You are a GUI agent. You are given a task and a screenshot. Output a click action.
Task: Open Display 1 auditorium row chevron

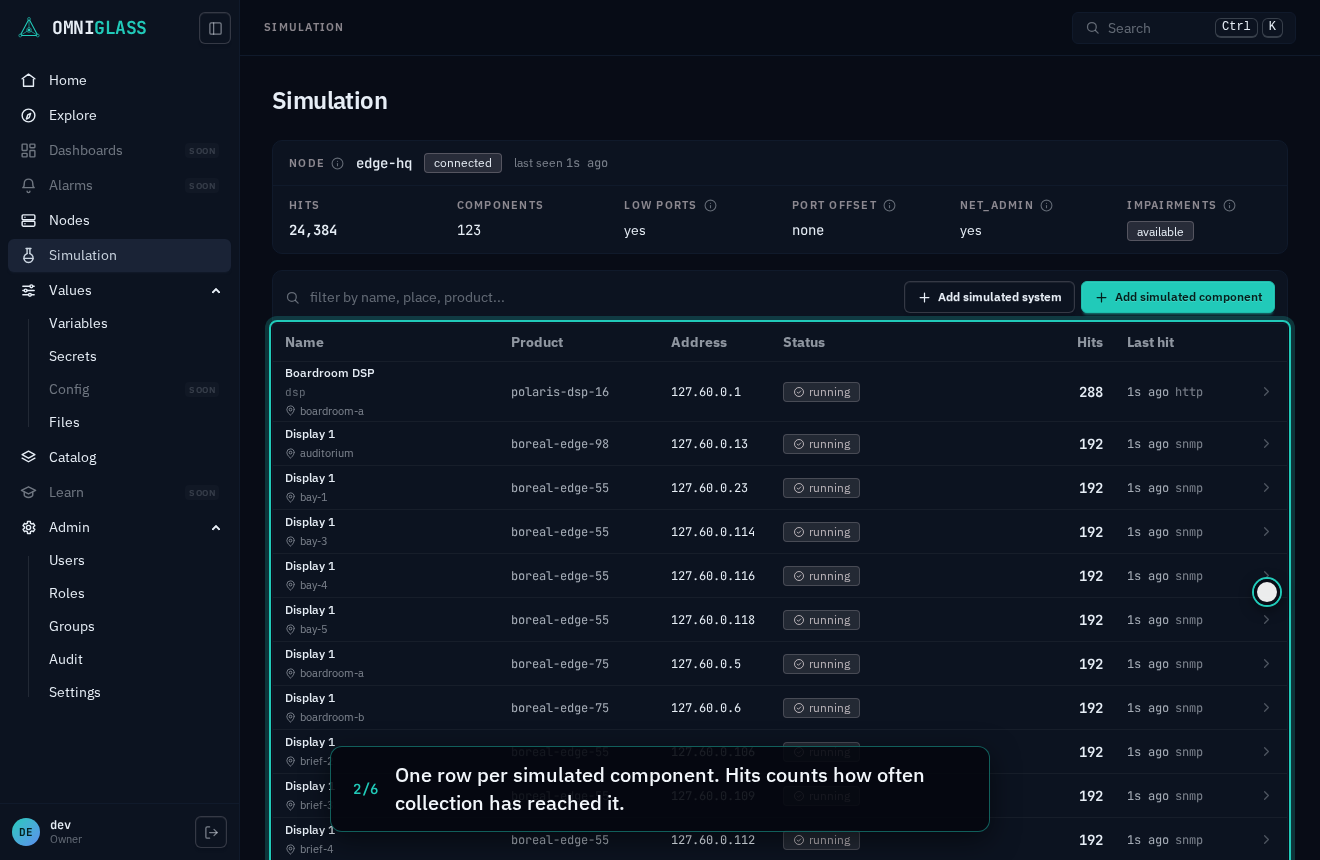point(1266,444)
